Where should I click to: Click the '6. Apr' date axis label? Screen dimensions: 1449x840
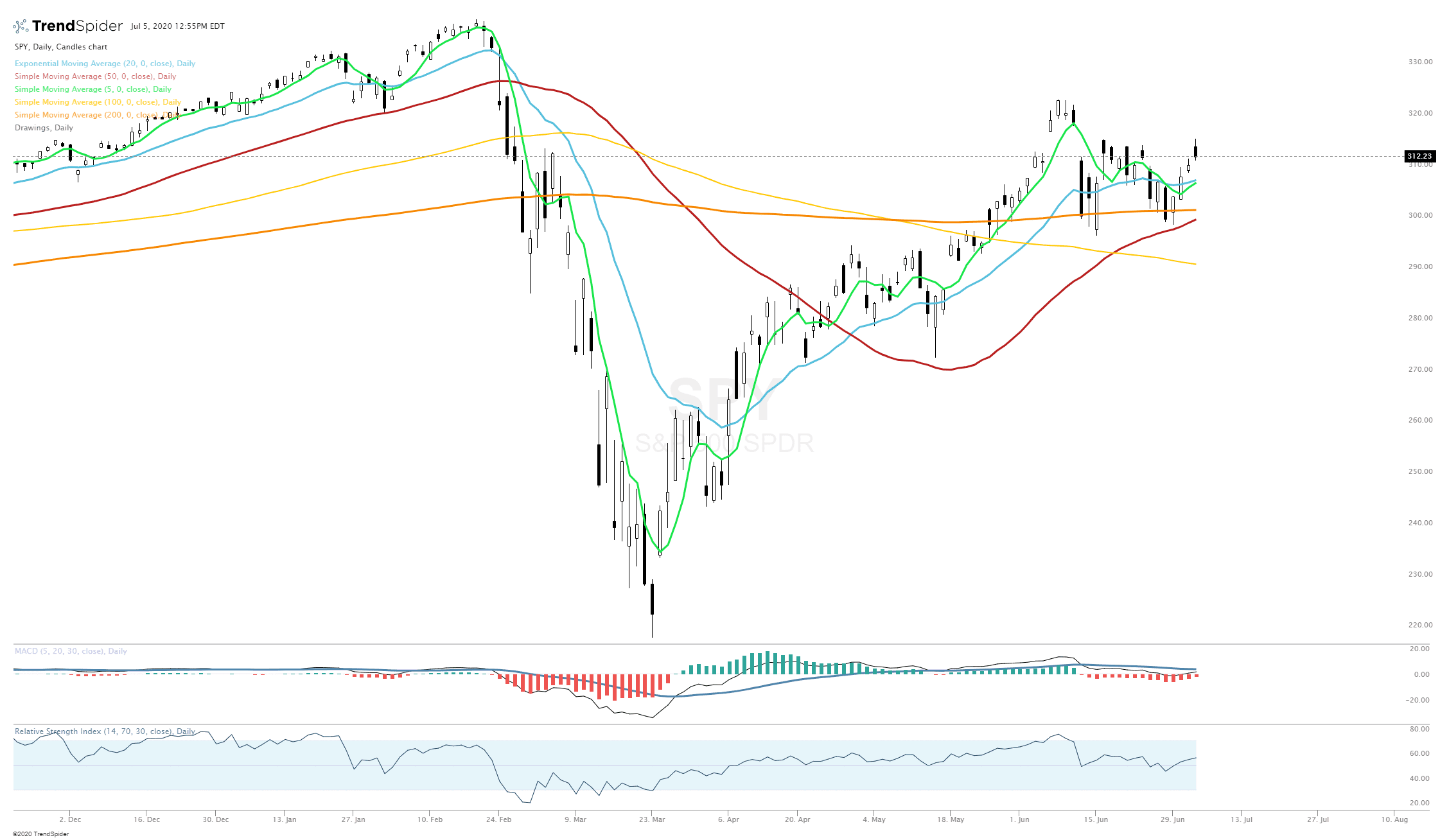click(x=728, y=819)
